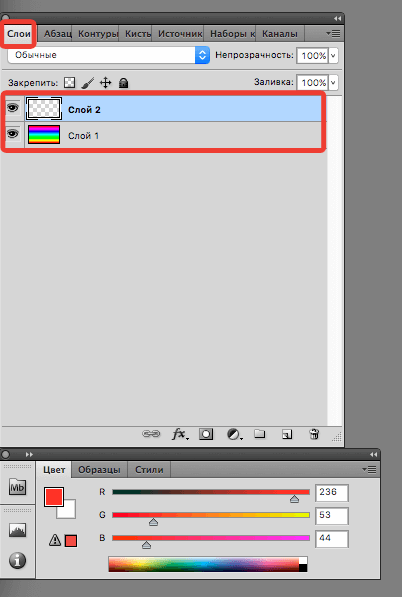Create a new layer group with the folder icon
402x597 pixels.
(260, 434)
